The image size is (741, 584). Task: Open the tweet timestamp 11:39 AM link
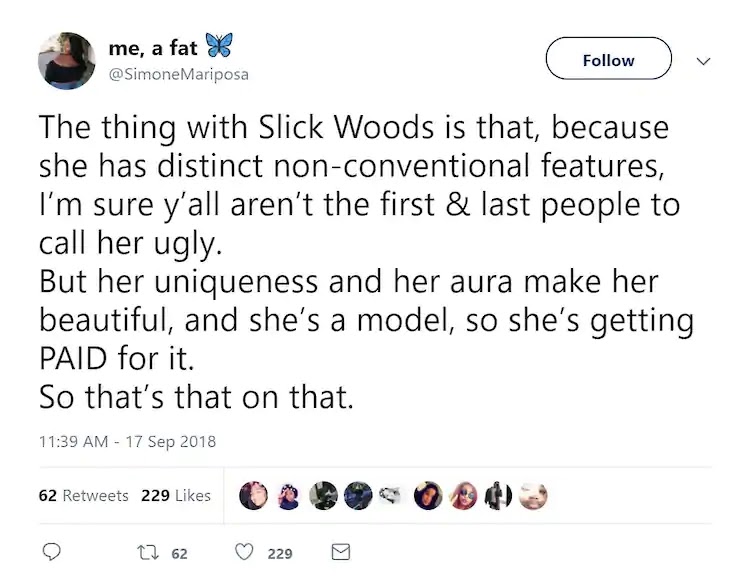click(73, 441)
